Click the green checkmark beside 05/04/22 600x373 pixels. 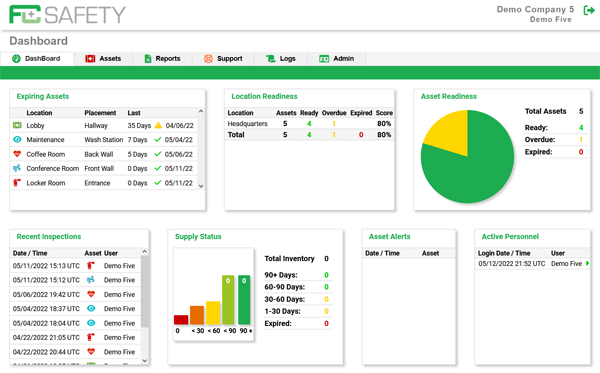pos(158,139)
